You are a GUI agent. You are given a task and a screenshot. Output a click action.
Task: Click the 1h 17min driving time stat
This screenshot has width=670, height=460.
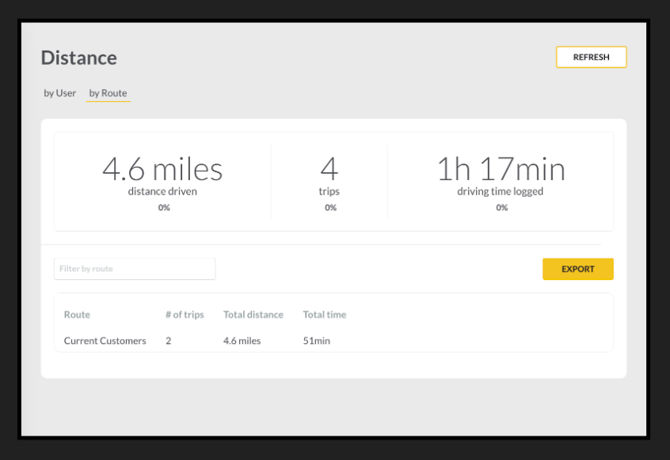point(501,169)
